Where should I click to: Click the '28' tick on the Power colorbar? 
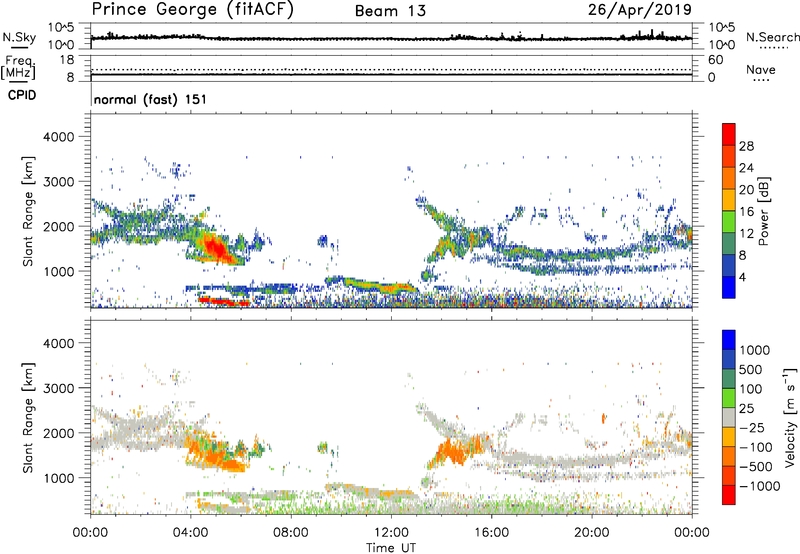click(x=746, y=146)
